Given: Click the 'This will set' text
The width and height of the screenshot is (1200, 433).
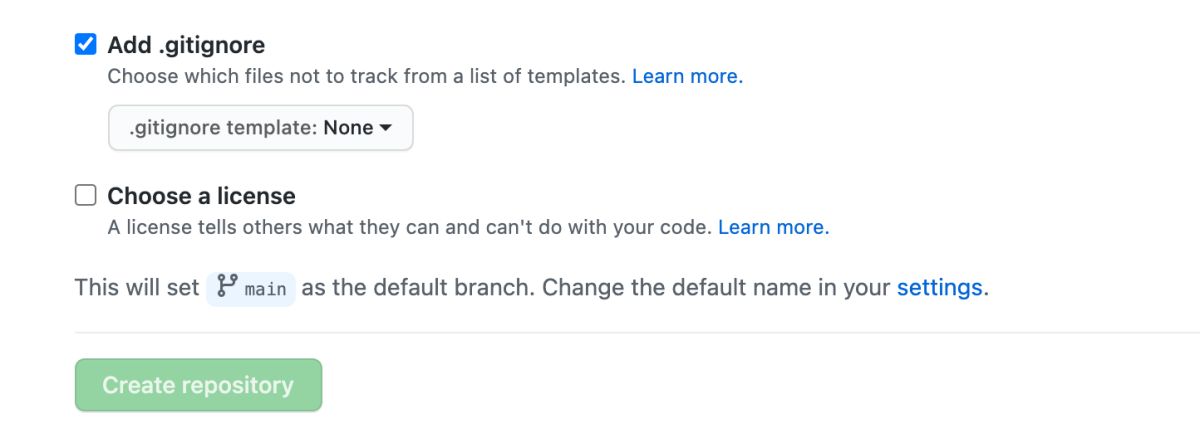Looking at the screenshot, I should pos(137,288).
